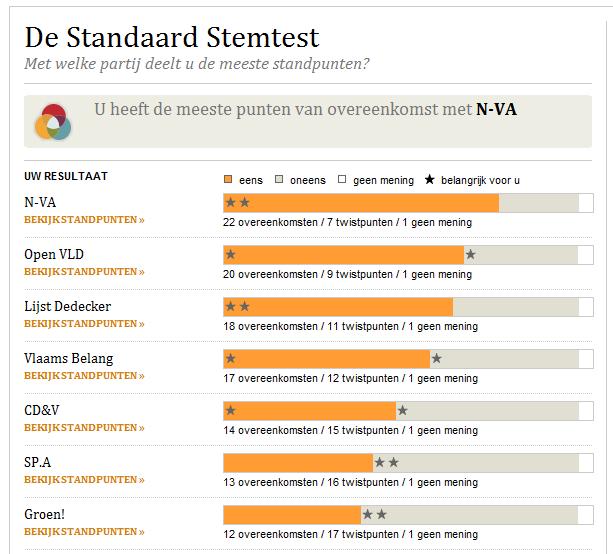Click the stars on Lijst Dedecker bar
613x554 pixels.
click(237, 307)
